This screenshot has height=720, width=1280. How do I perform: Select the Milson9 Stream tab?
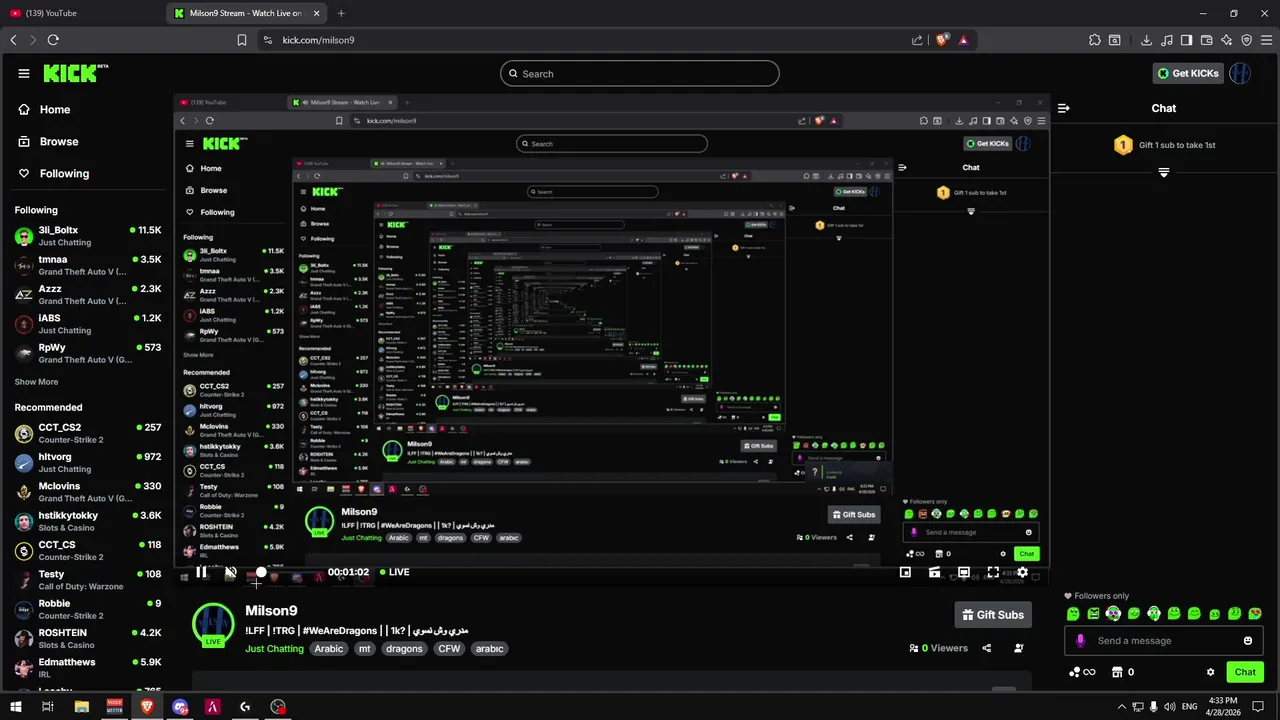click(x=245, y=13)
